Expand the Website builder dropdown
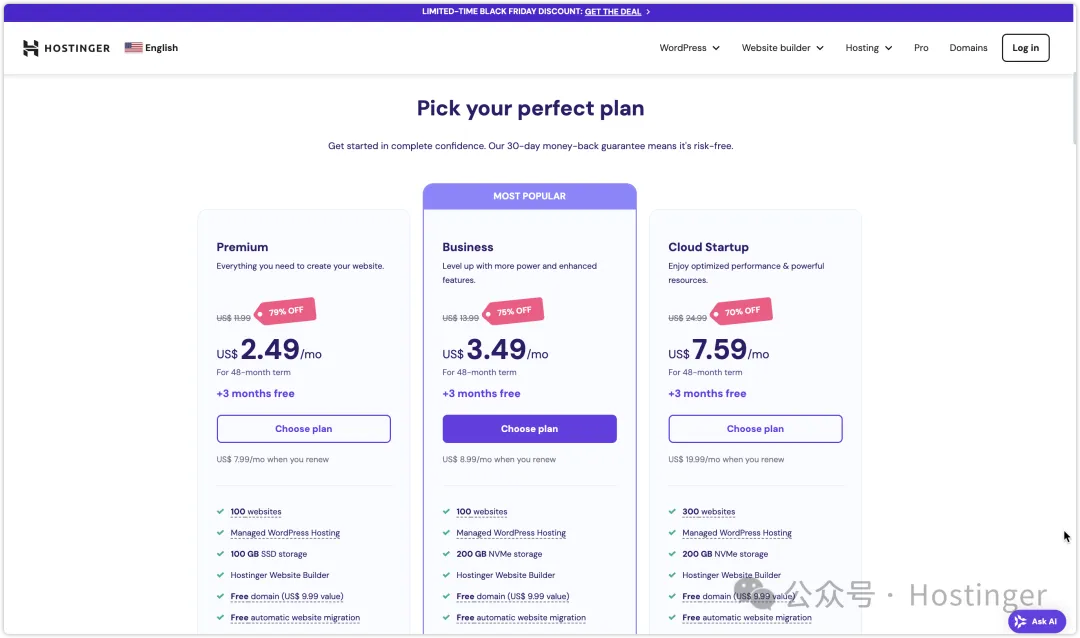Viewport: 1080px width, 638px height. 782,48
